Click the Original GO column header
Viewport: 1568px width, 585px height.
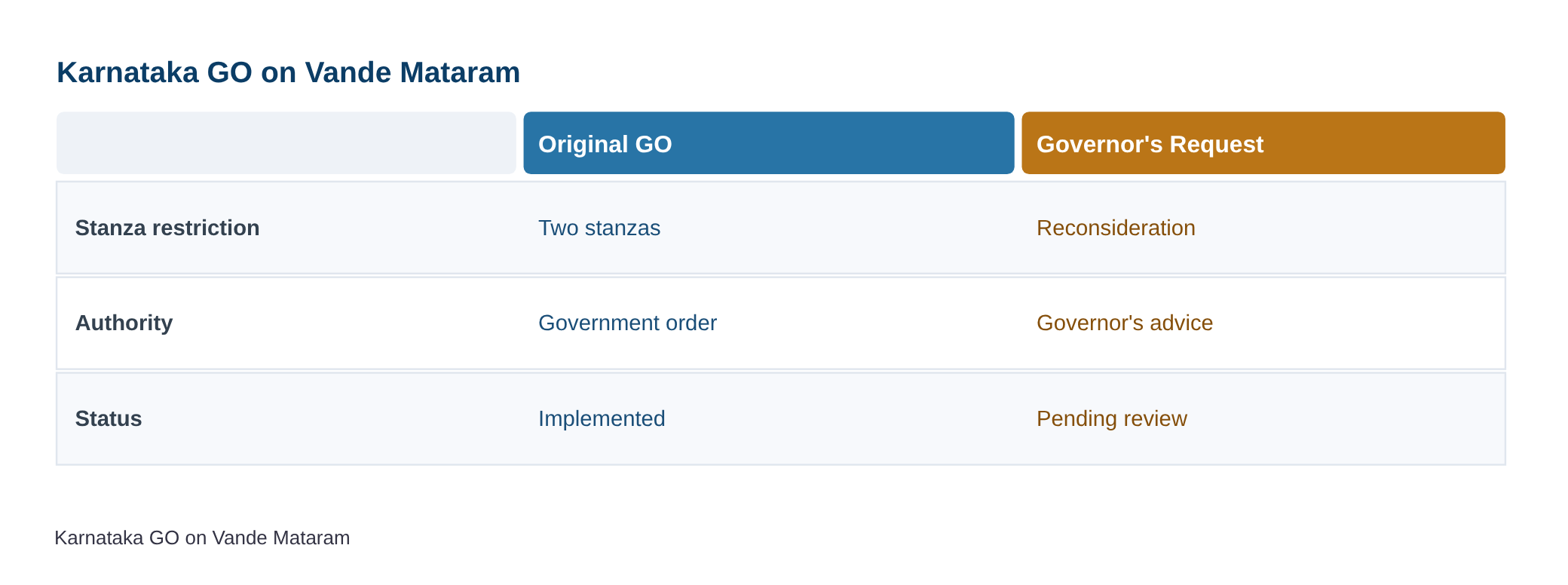click(768, 143)
